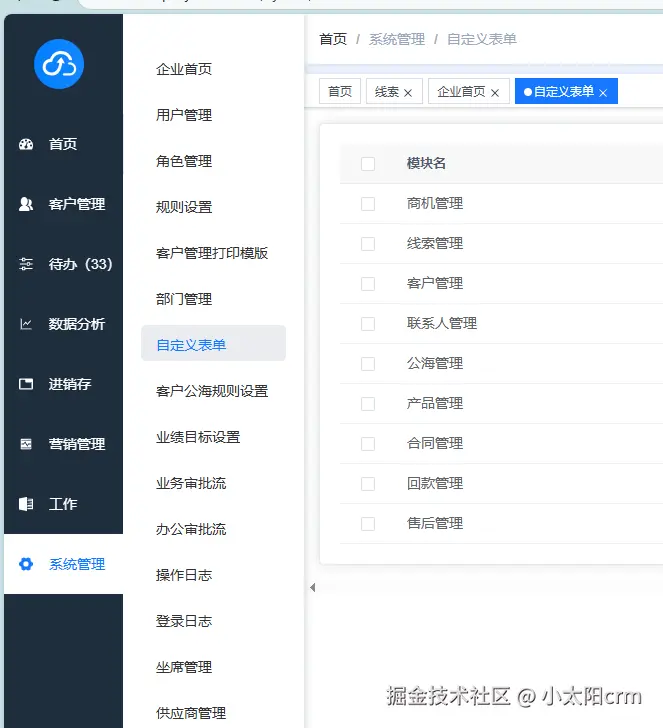Check the 售后管理 row checkbox
The height and width of the screenshot is (728, 663).
368,524
